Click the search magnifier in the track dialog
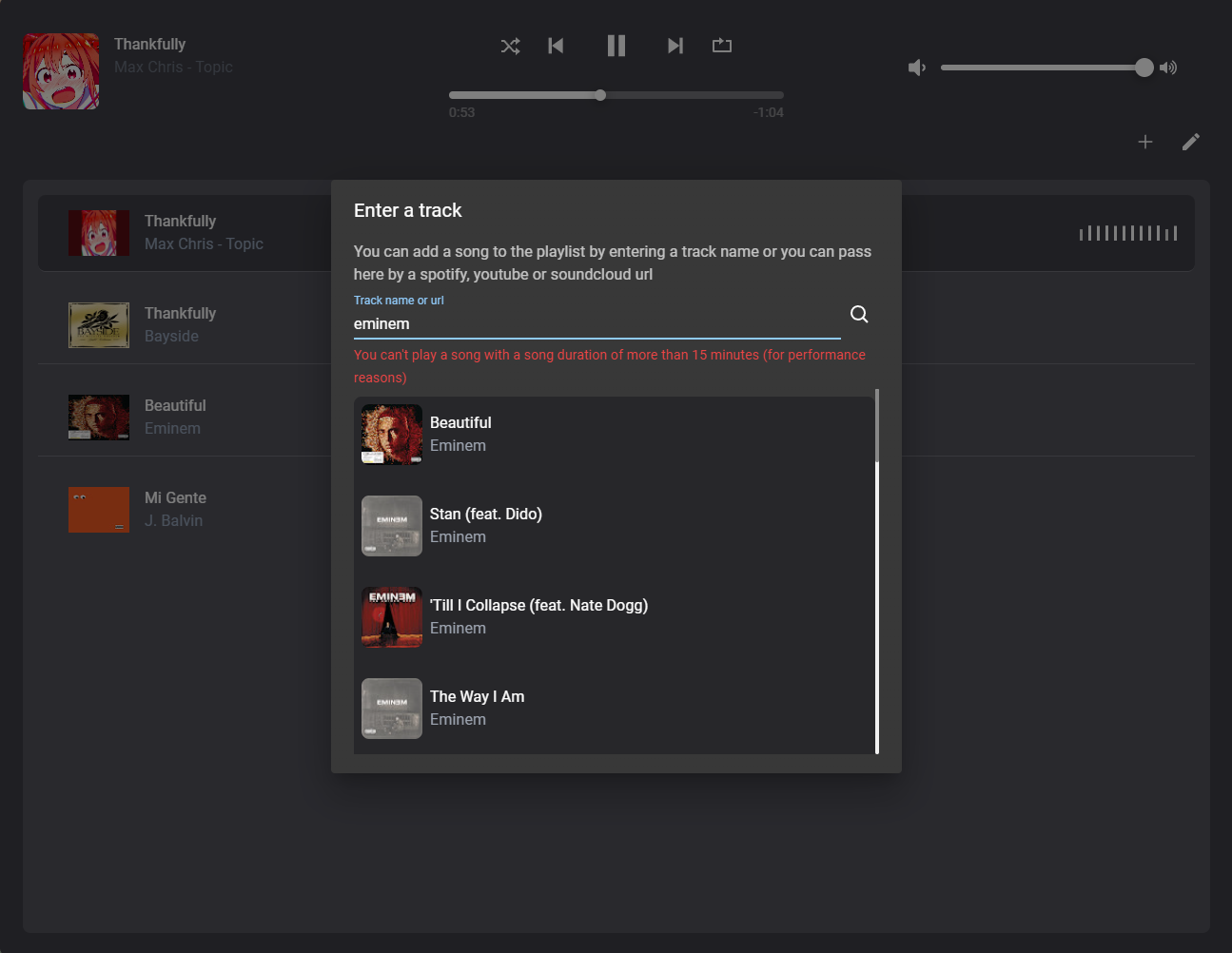Screen dimensions: 1232x953 pos(858,314)
